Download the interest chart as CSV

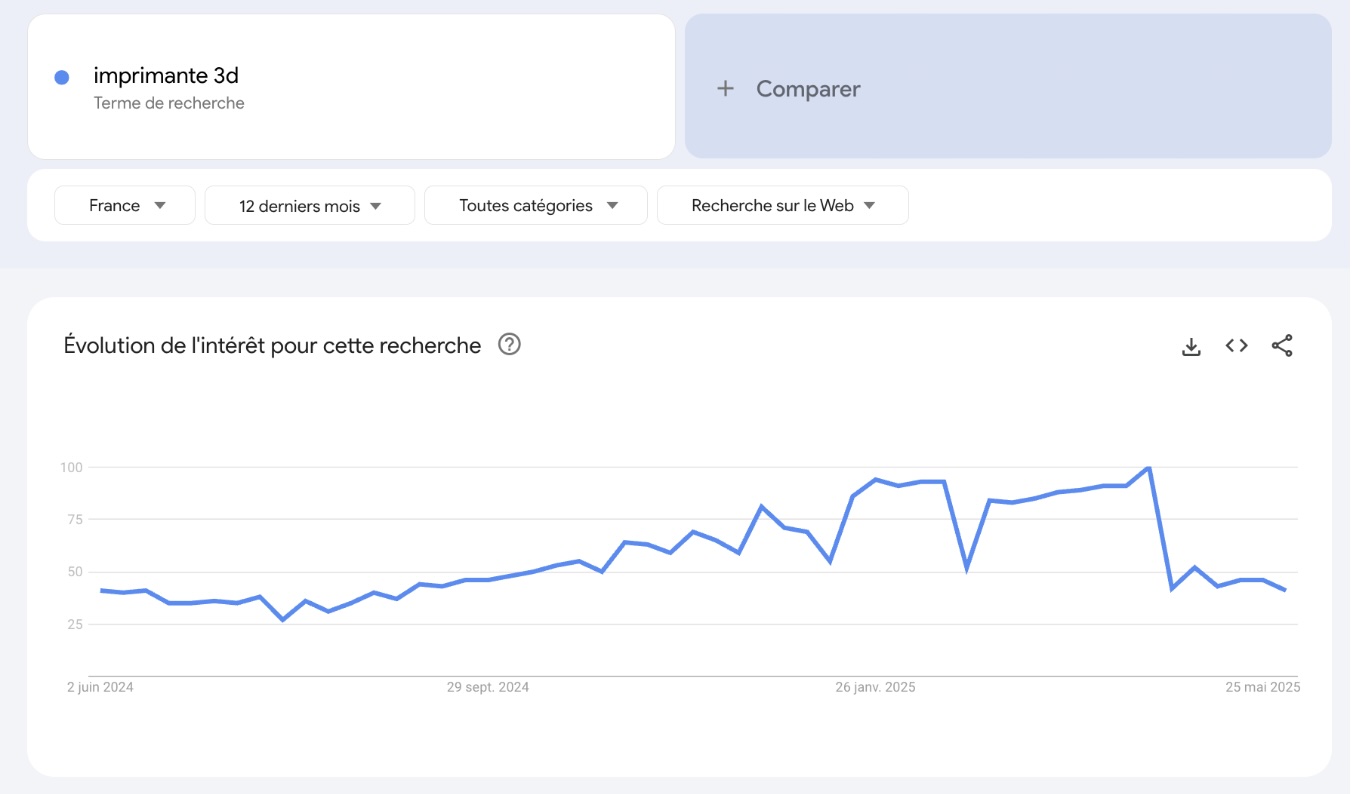(x=1191, y=346)
